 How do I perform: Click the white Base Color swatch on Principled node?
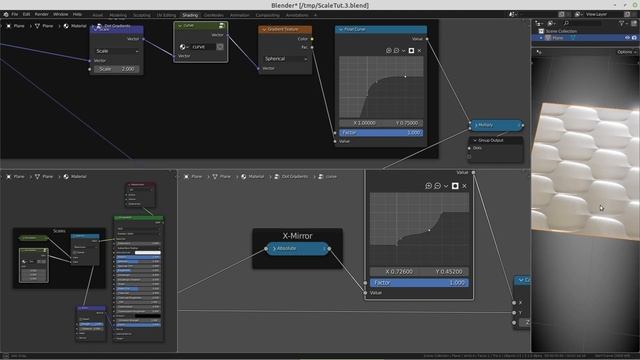click(x=147, y=253)
